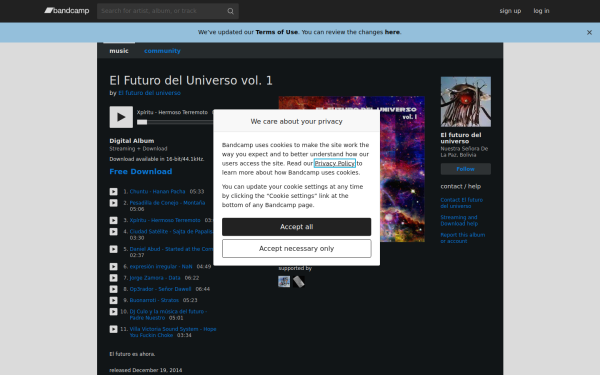Focus the search input field
600x375 pixels.
163,11
